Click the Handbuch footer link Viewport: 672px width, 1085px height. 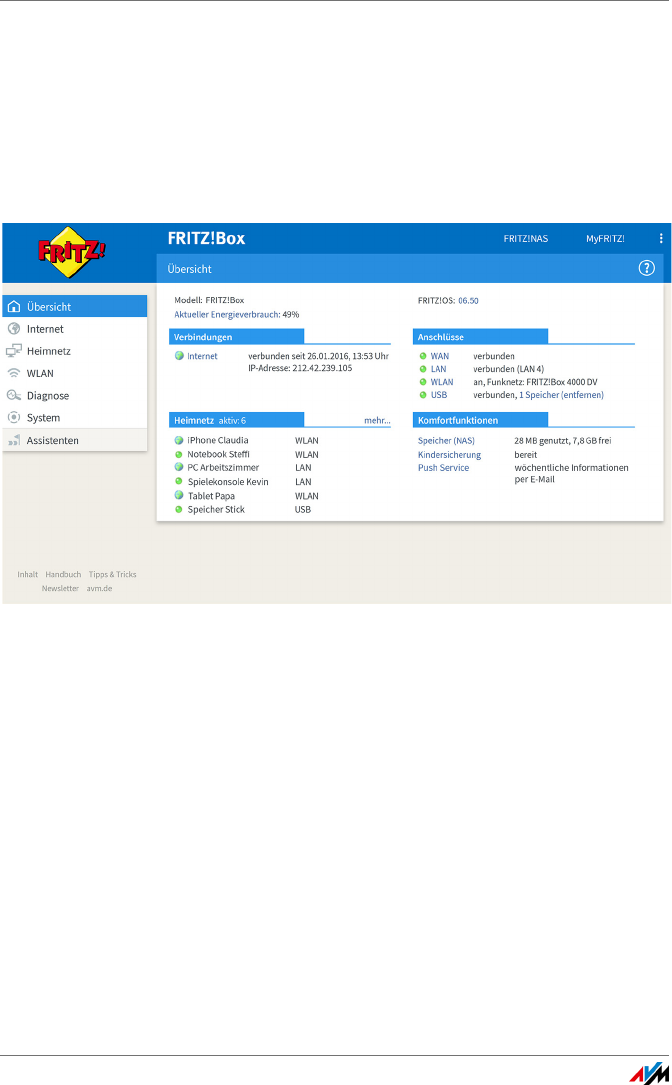point(63,574)
